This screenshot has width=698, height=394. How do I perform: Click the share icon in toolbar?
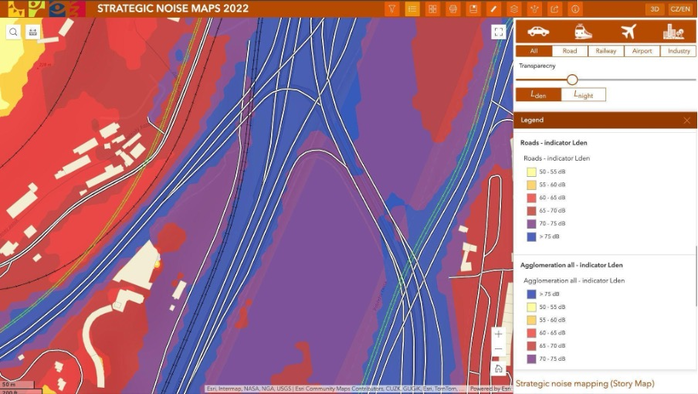coord(554,9)
